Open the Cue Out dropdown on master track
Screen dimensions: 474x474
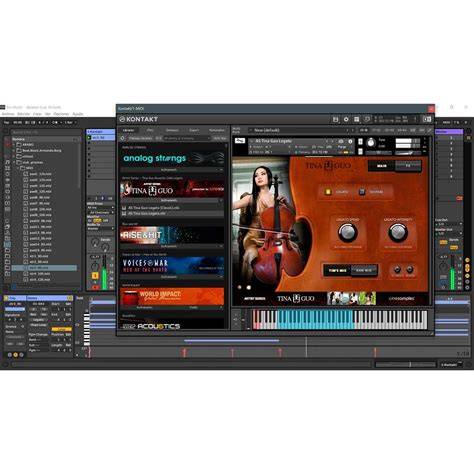click(449, 225)
